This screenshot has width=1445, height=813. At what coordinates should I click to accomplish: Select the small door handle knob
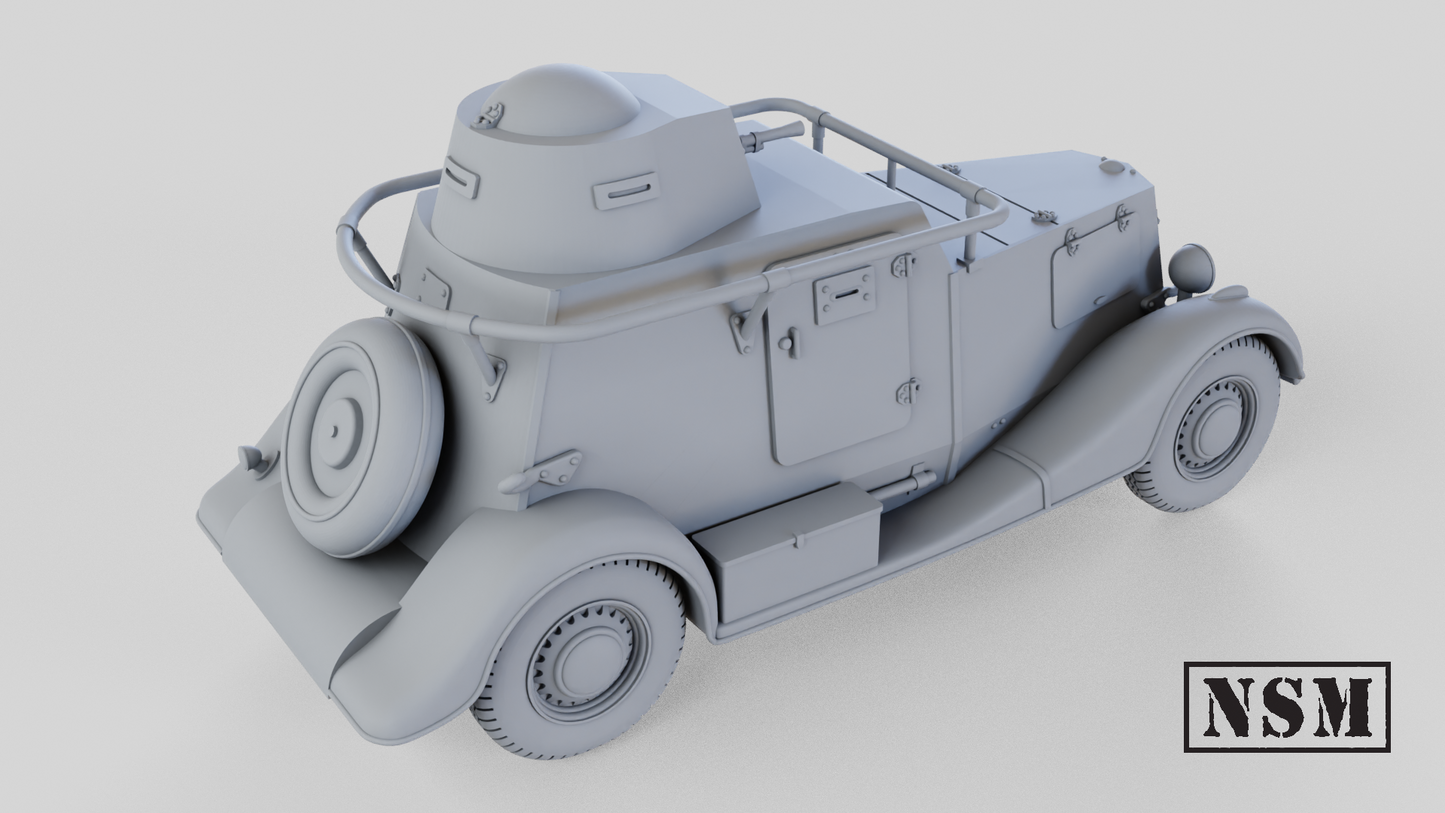tap(789, 343)
